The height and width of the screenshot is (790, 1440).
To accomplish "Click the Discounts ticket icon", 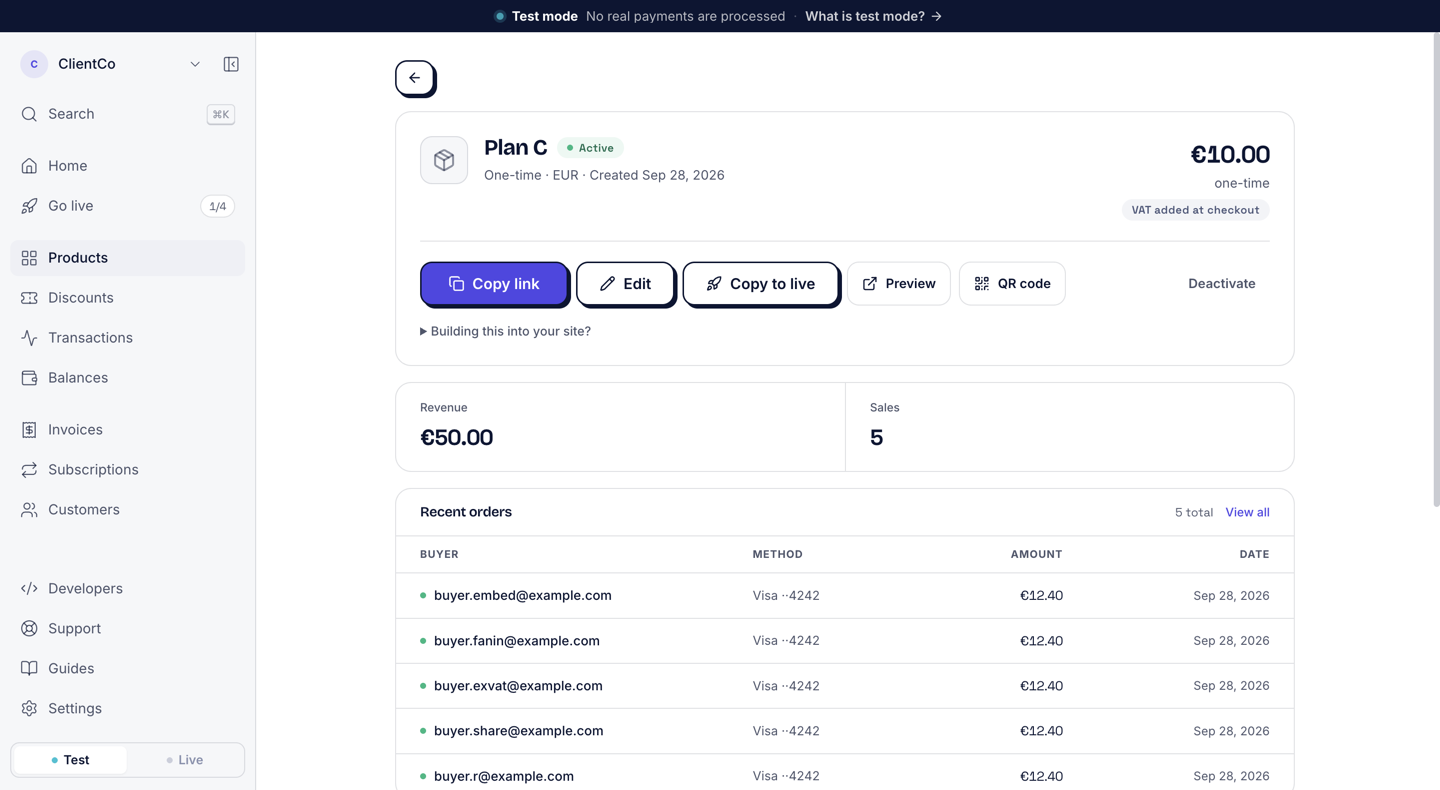I will [x=29, y=298].
